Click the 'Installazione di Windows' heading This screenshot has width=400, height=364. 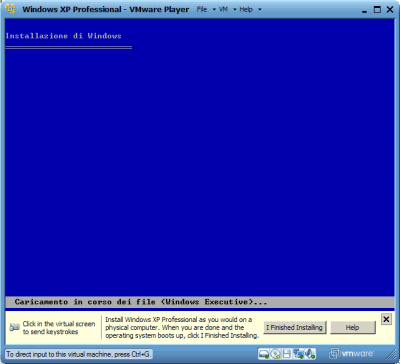click(x=63, y=36)
